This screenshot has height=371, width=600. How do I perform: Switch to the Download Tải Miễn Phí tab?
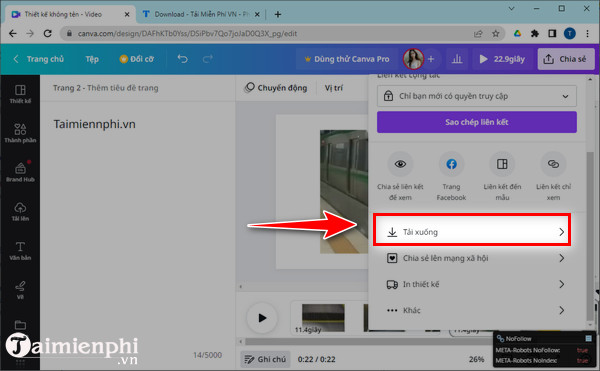click(196, 15)
